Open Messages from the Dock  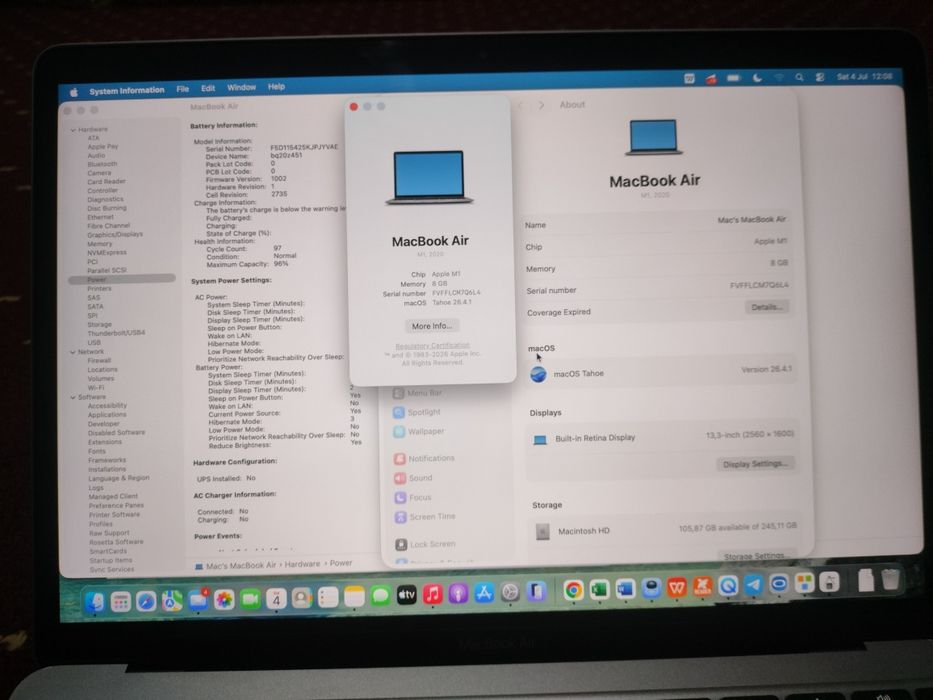click(x=380, y=596)
